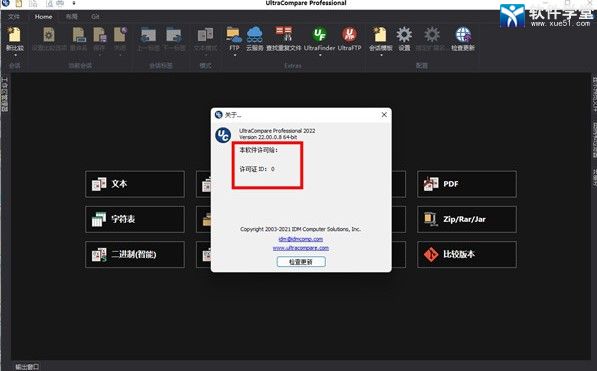Click the 会话模板 session template icon

click(x=380, y=35)
